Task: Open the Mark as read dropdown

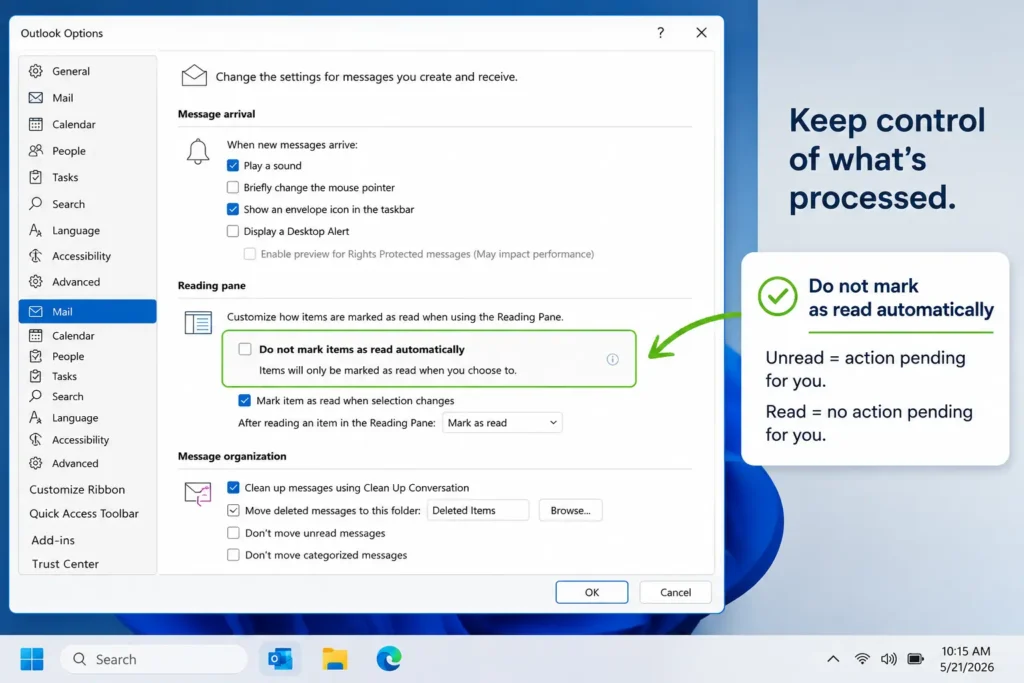Action: pyautogui.click(x=502, y=422)
